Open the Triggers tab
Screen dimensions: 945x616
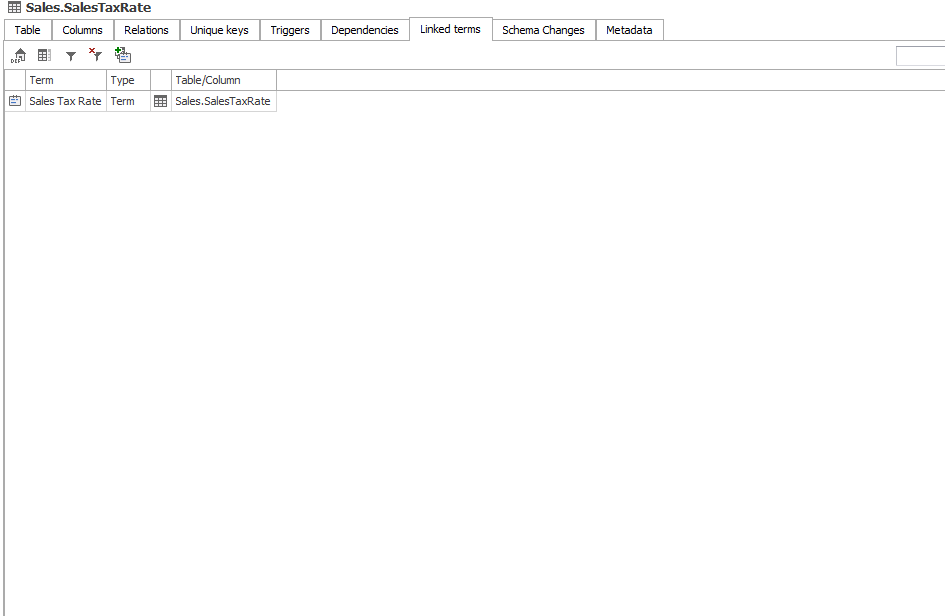pyautogui.click(x=290, y=30)
